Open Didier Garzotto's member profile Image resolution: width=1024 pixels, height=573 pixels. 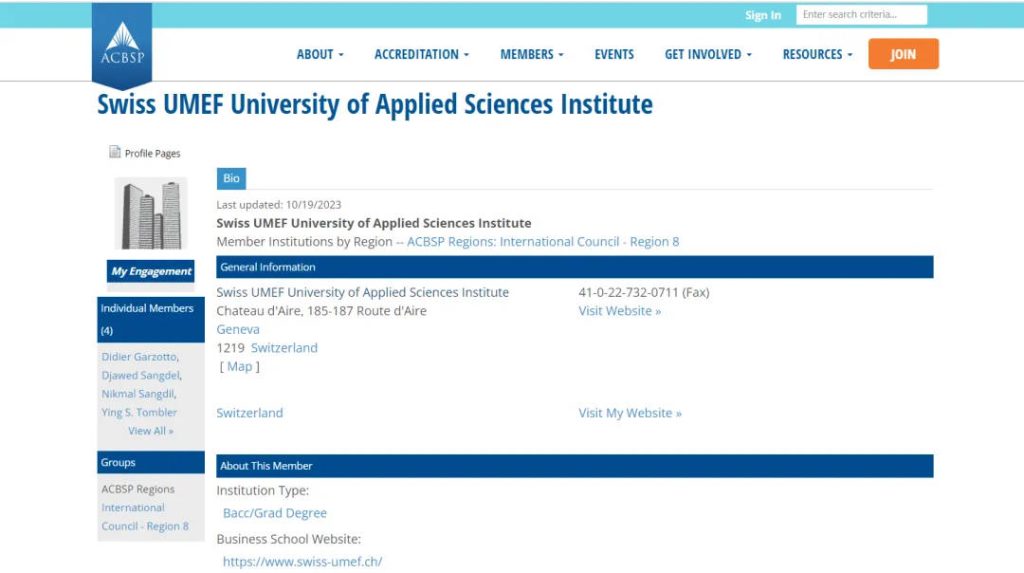tap(139, 357)
